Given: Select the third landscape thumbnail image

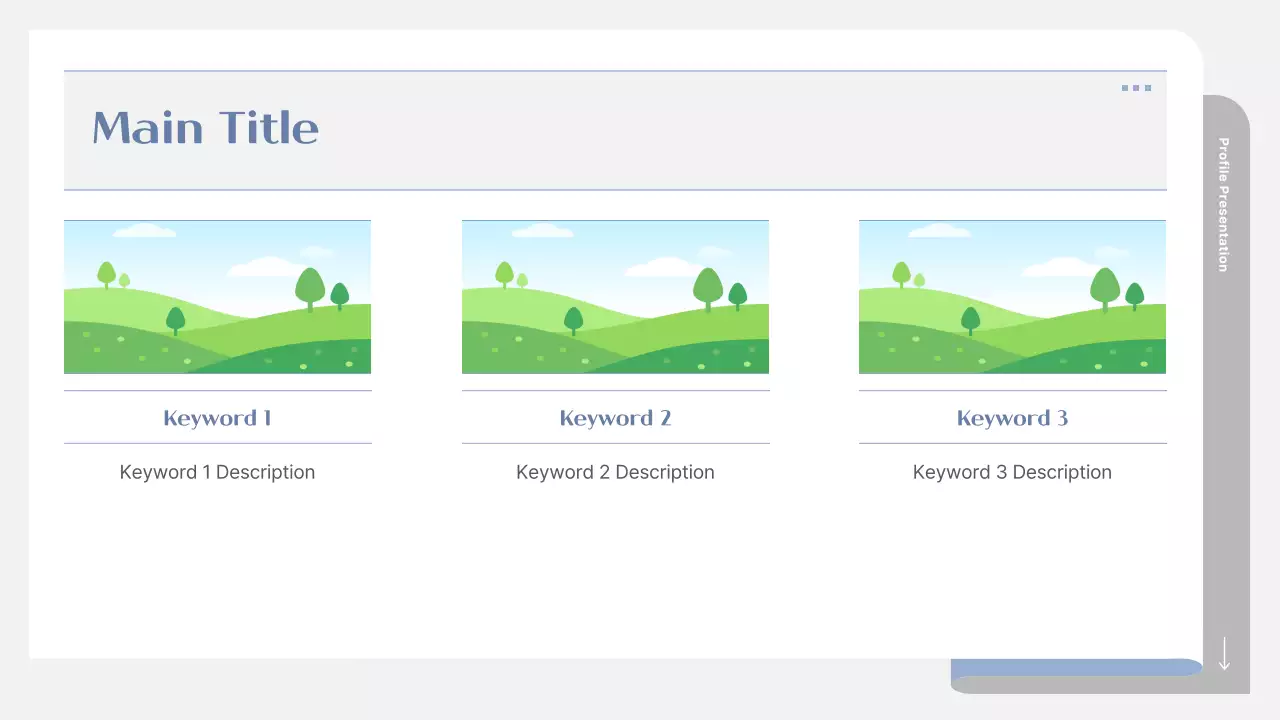Looking at the screenshot, I should point(1012,297).
